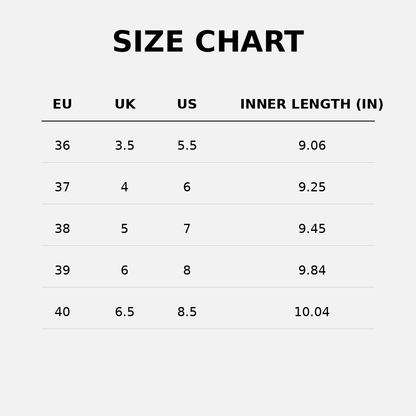Click the SIZE CHART title
416x416 pixels.
208,41
